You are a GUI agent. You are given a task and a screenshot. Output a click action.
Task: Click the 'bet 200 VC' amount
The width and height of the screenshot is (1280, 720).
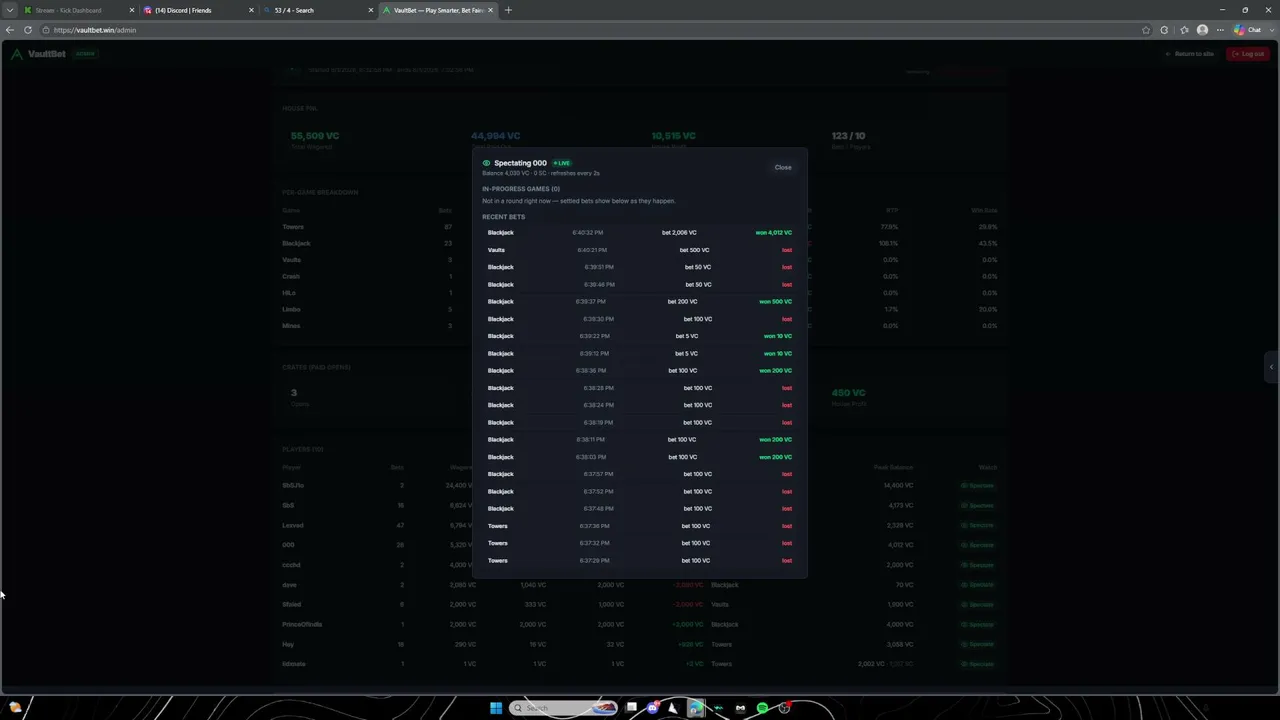coord(682,302)
